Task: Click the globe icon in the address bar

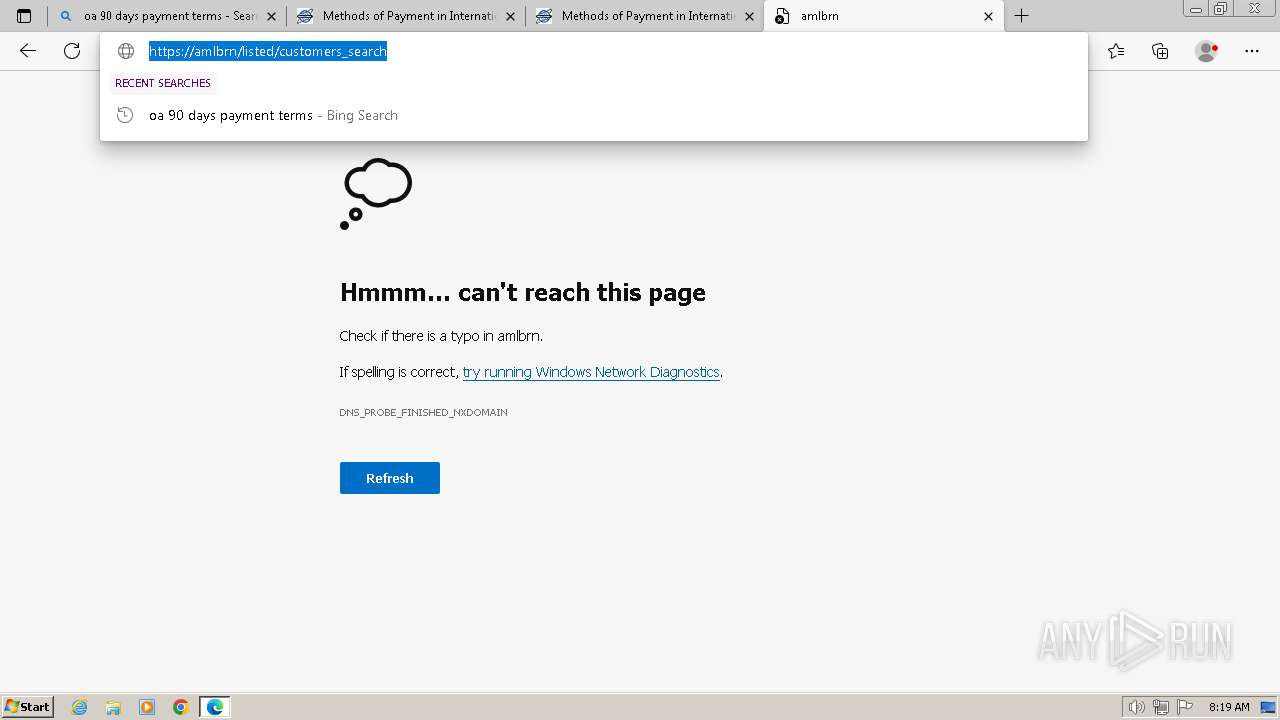Action: click(x=126, y=51)
